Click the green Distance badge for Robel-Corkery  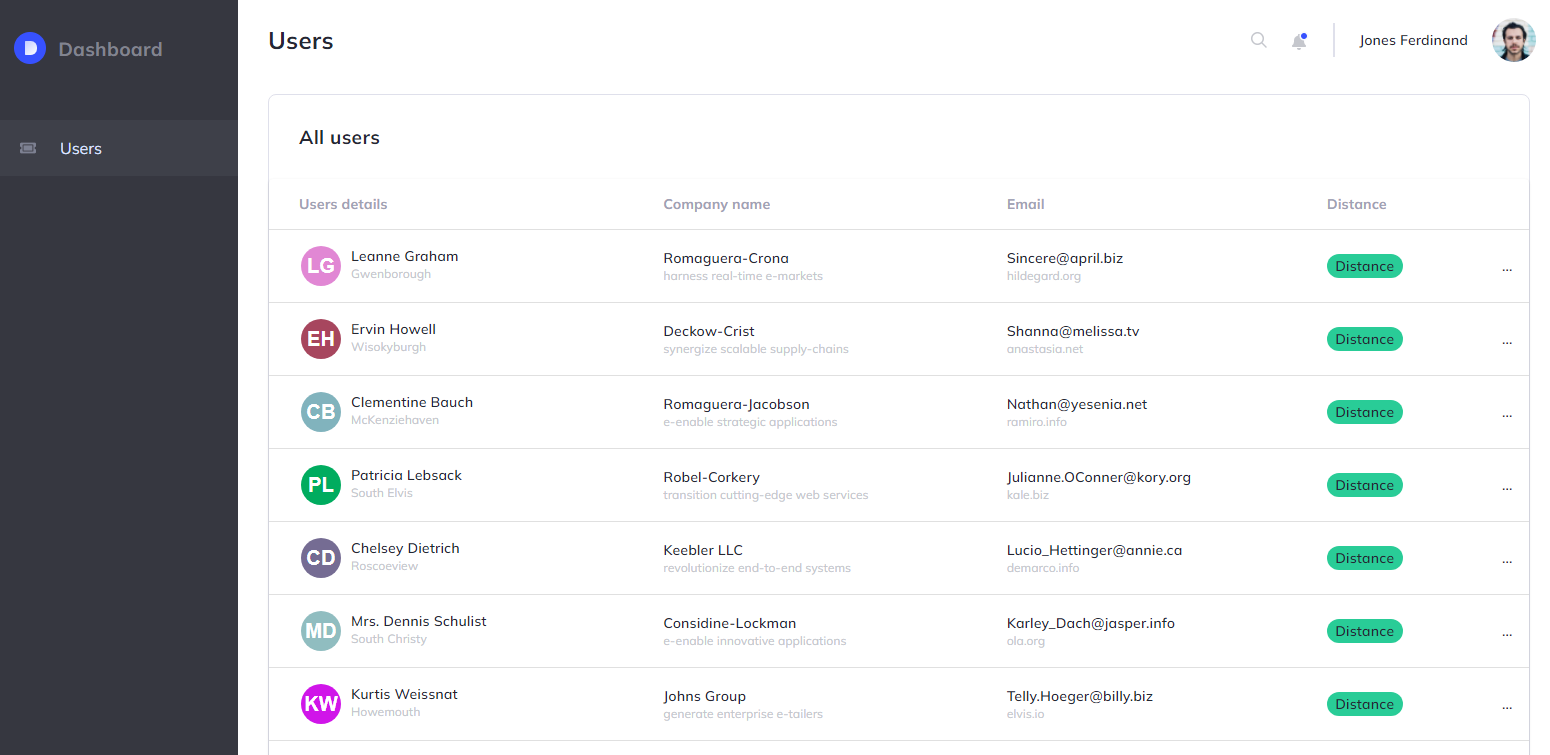[x=1364, y=484]
